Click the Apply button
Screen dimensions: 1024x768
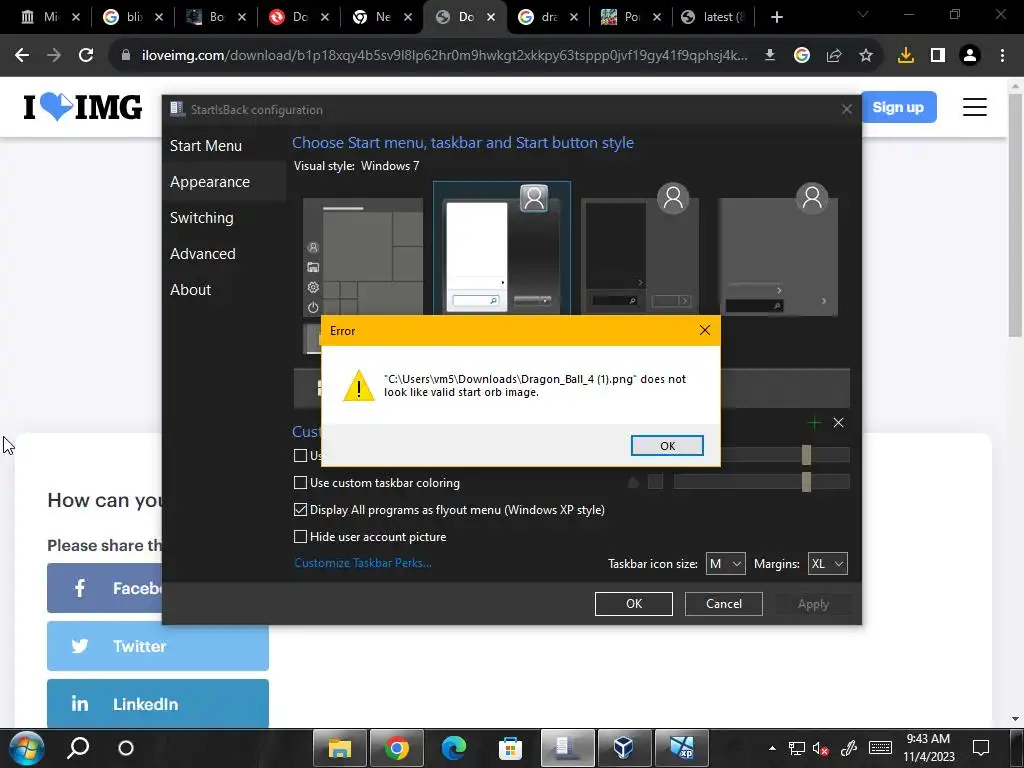(813, 603)
